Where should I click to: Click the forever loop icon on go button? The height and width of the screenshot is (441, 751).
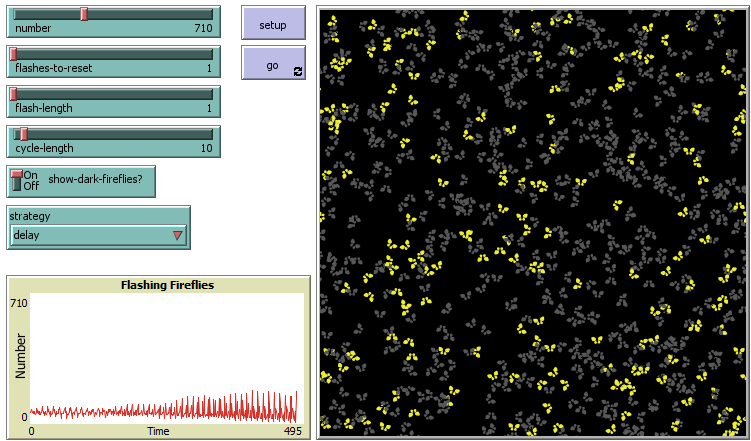point(297,71)
